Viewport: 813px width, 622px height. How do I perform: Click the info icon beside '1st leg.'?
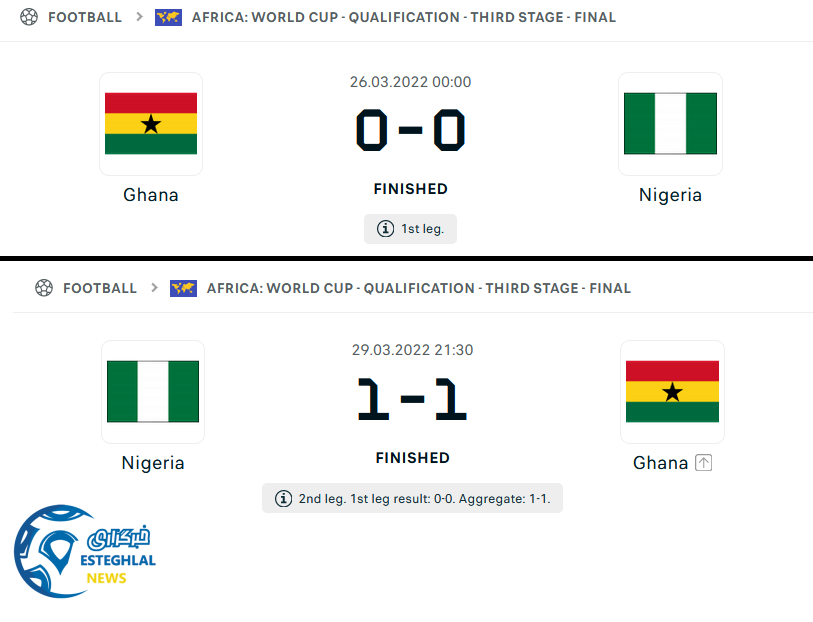385,229
